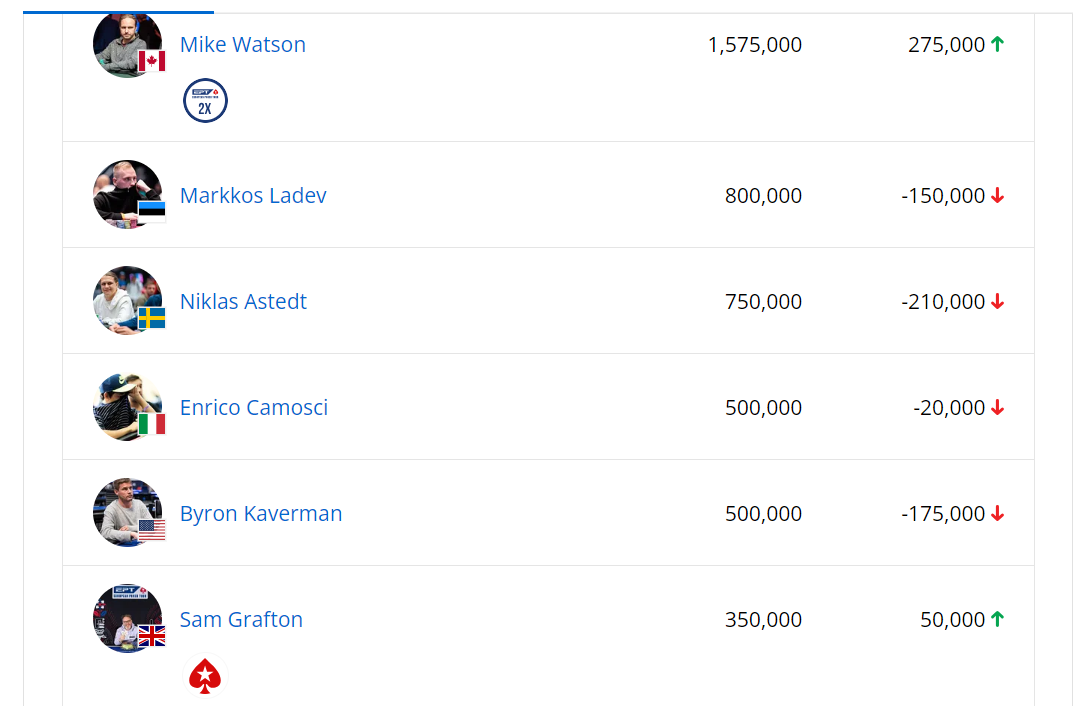1078x706 pixels.
Task: Open Enrico Camosci's name link
Action: tap(254, 407)
